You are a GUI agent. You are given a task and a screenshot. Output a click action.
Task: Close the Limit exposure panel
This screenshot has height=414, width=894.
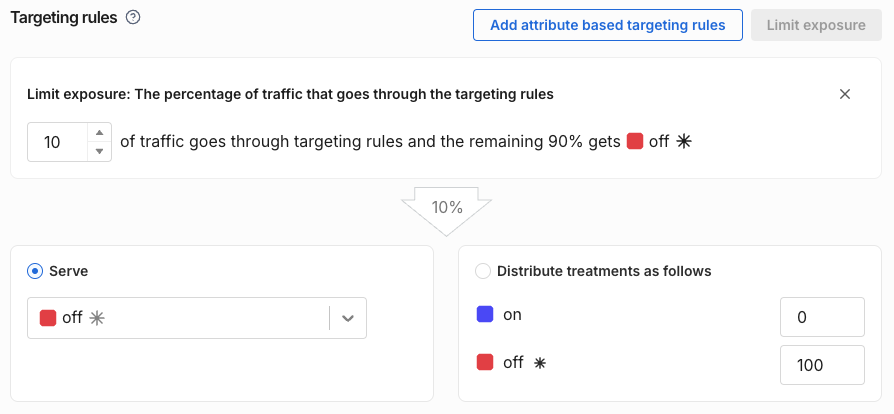(x=845, y=94)
